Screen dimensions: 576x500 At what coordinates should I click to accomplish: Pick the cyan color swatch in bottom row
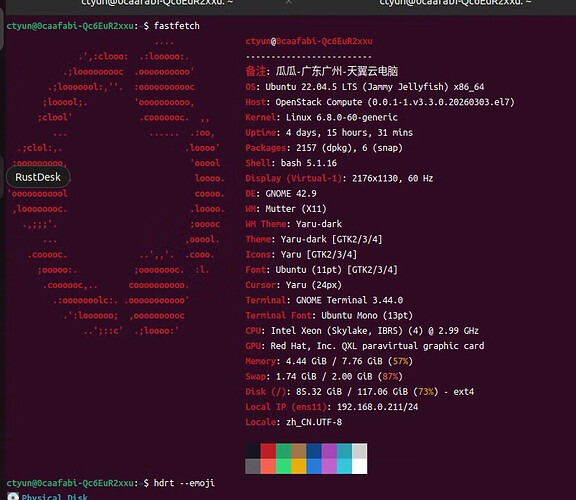click(x=344, y=466)
